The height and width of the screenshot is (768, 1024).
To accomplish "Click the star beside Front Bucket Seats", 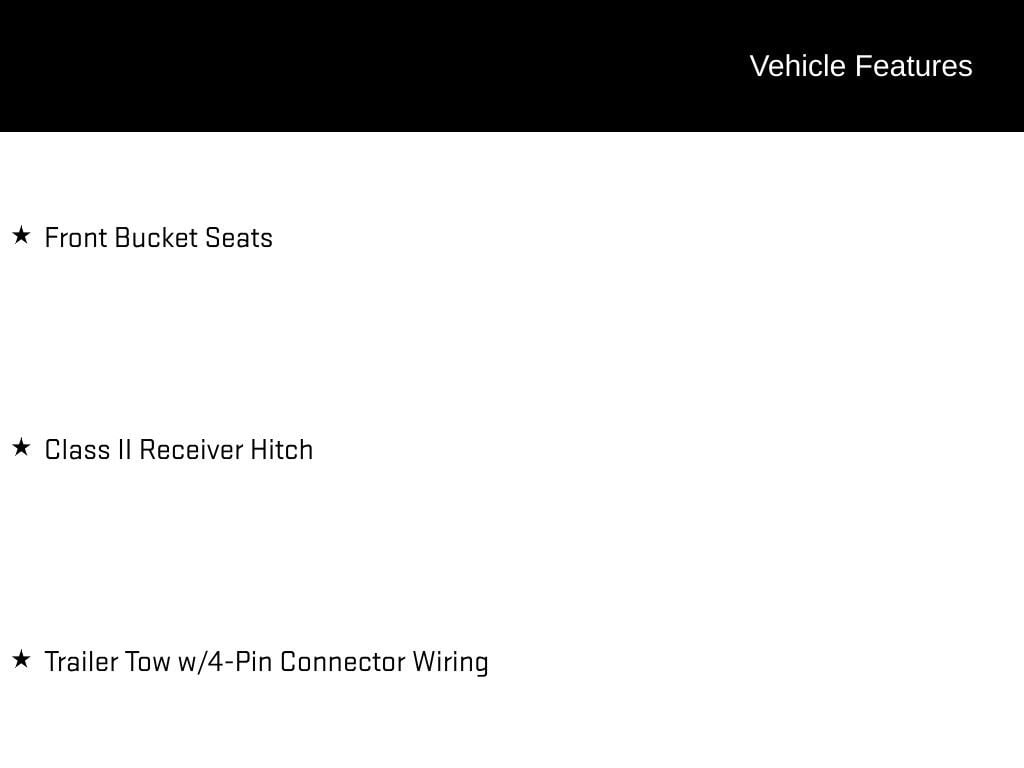I will pos(21,236).
